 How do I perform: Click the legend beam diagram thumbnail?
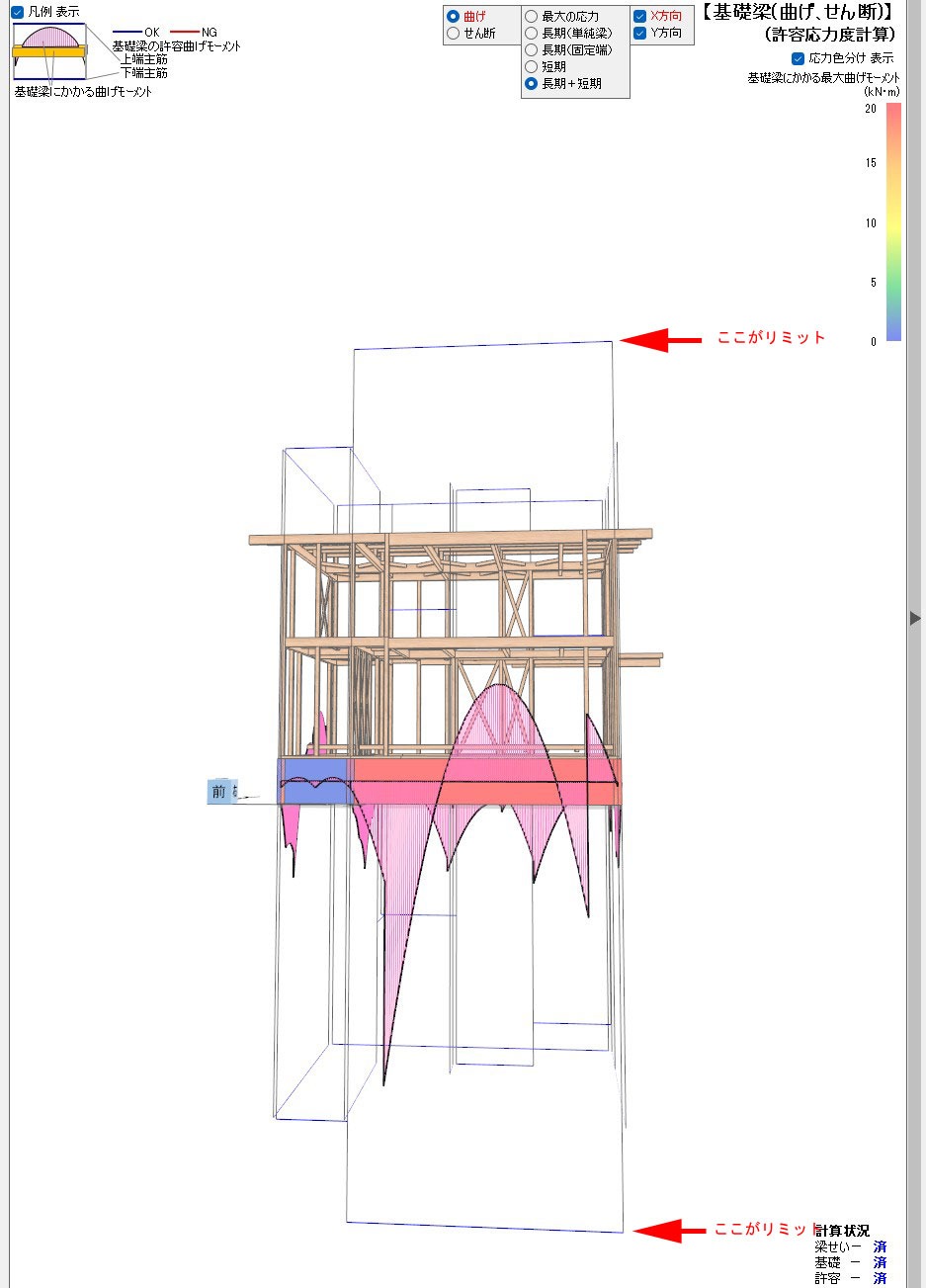(x=49, y=51)
